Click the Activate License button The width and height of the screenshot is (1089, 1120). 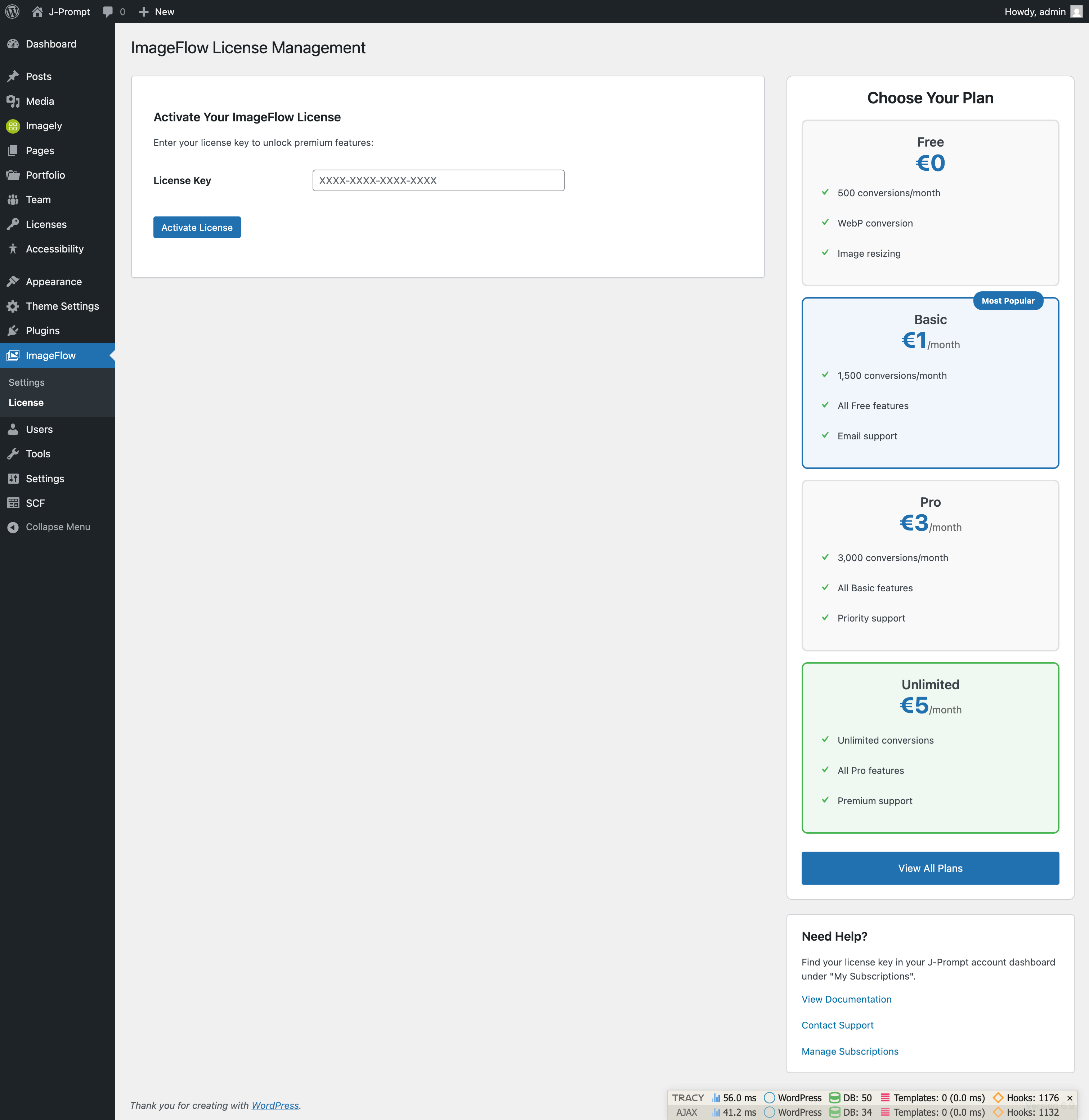point(197,227)
